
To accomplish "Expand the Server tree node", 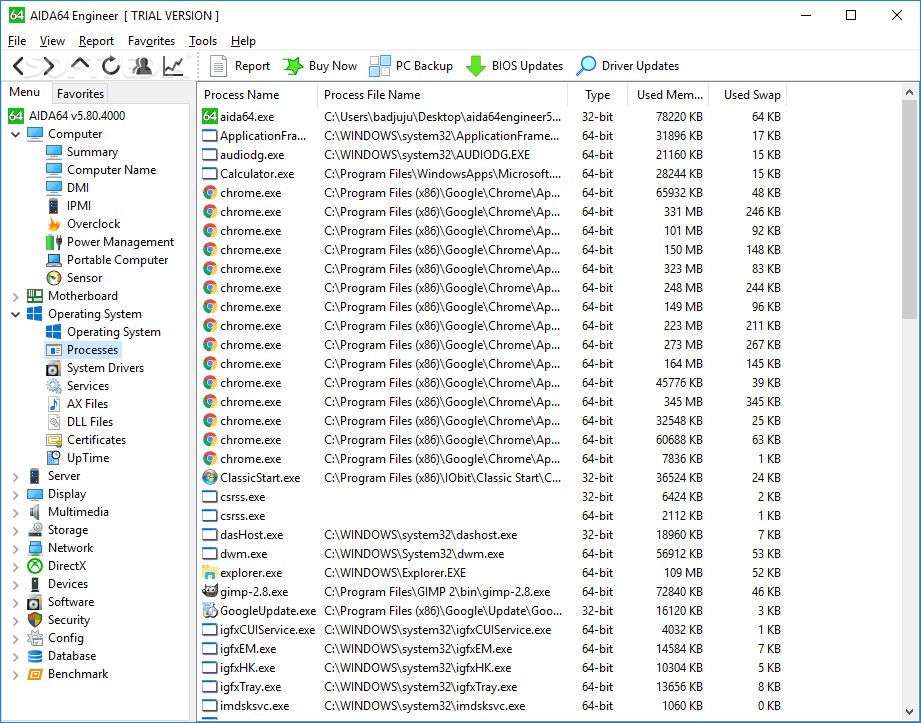I will pos(16,477).
